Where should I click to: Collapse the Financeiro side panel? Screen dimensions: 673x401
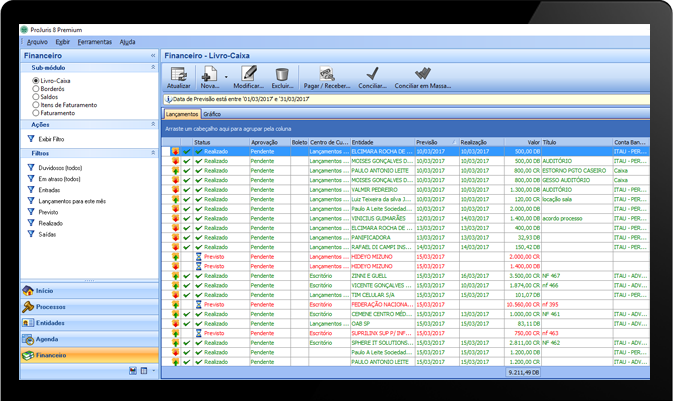click(x=153, y=55)
